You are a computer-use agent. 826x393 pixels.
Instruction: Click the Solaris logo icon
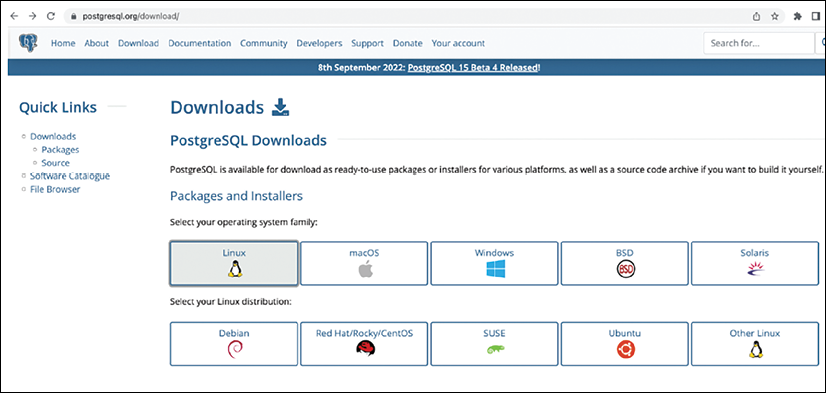755,269
